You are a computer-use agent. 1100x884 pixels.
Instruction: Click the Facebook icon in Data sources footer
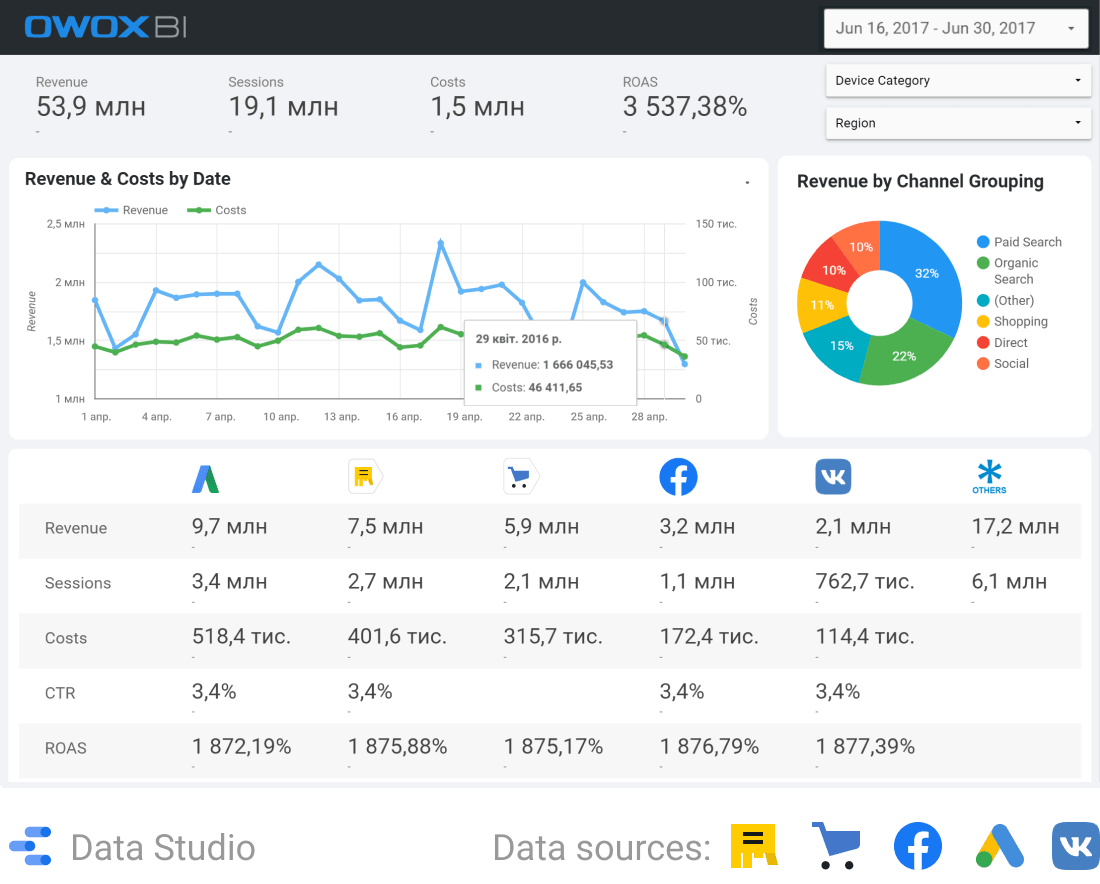[917, 847]
